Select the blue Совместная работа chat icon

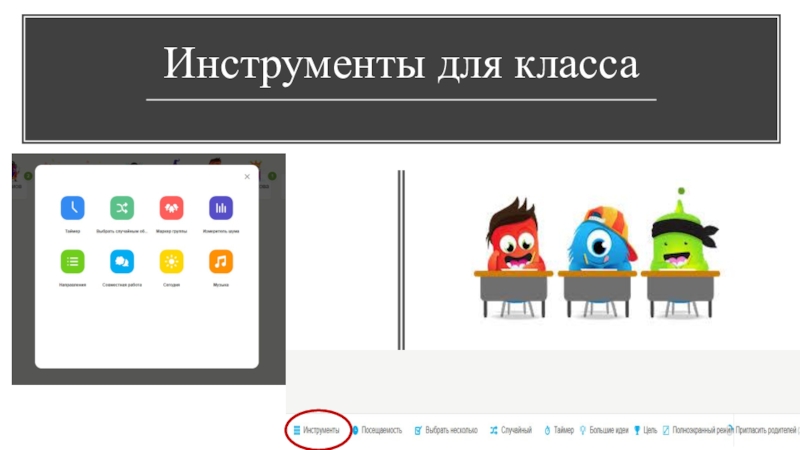(x=122, y=262)
